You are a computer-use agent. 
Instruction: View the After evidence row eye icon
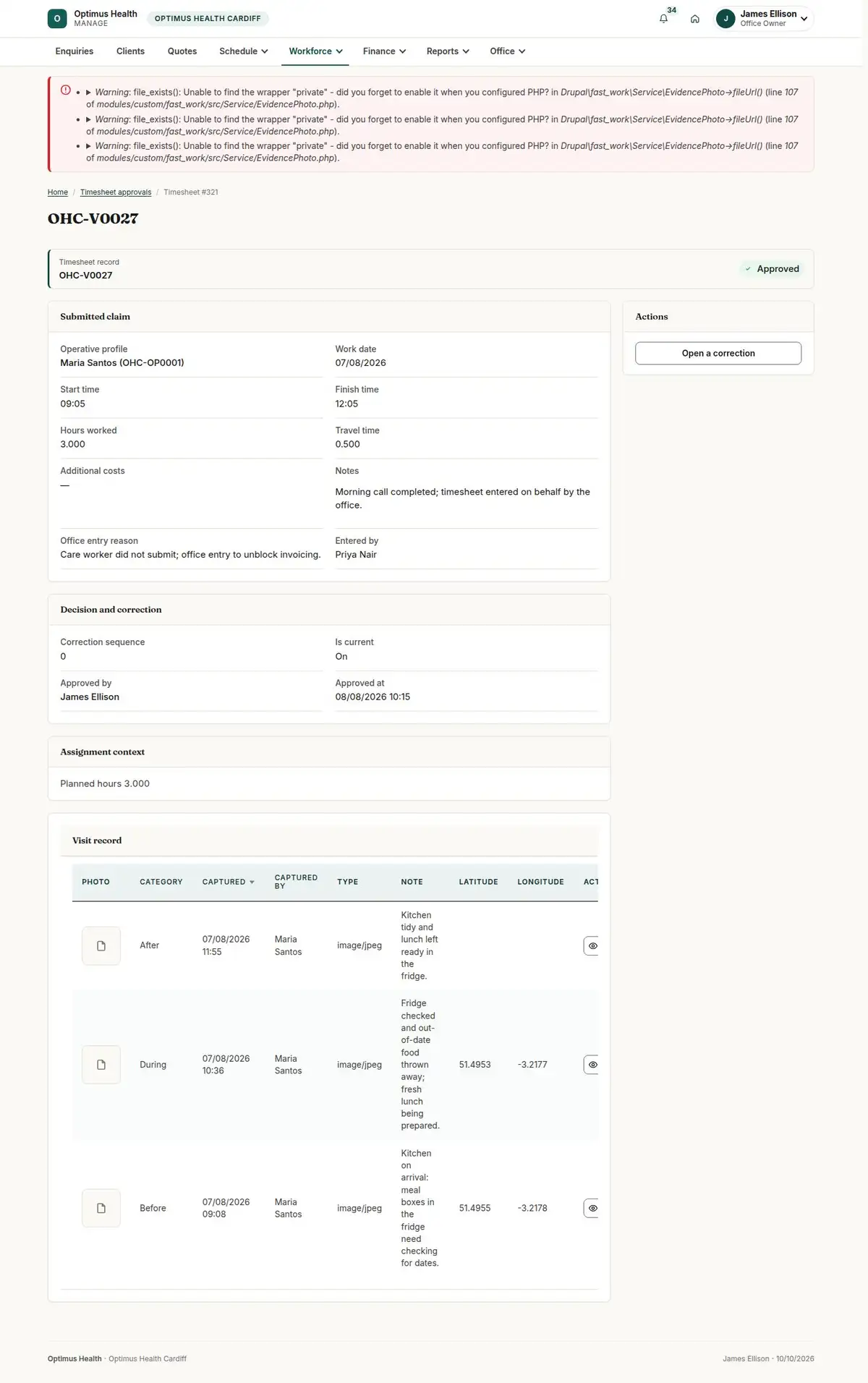[592, 945]
